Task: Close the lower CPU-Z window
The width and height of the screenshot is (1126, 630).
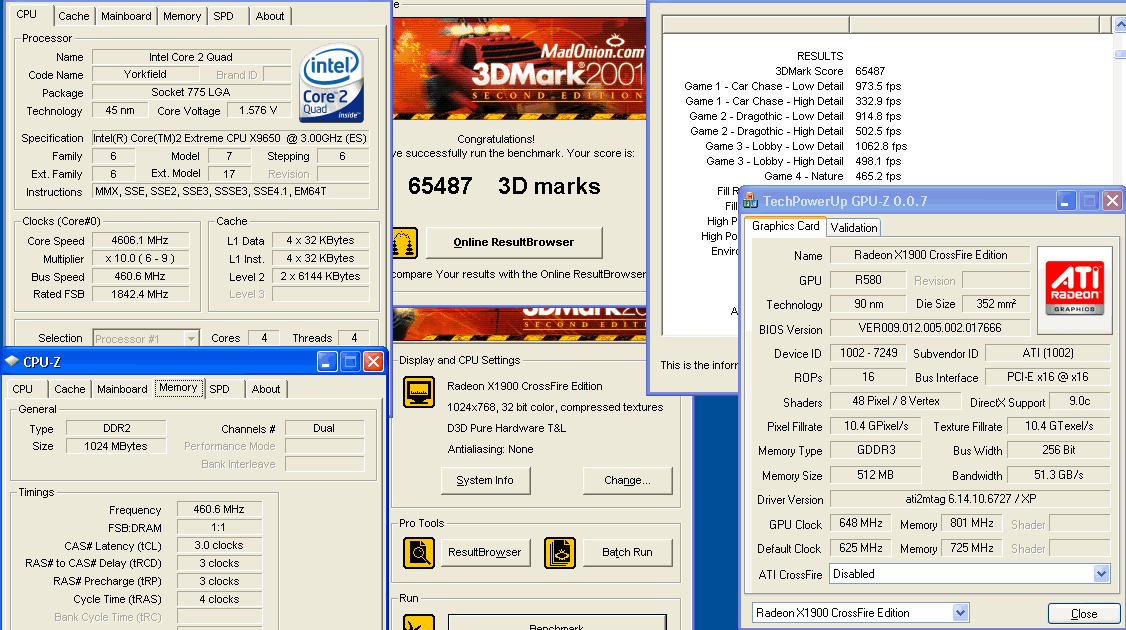Action: [373, 361]
